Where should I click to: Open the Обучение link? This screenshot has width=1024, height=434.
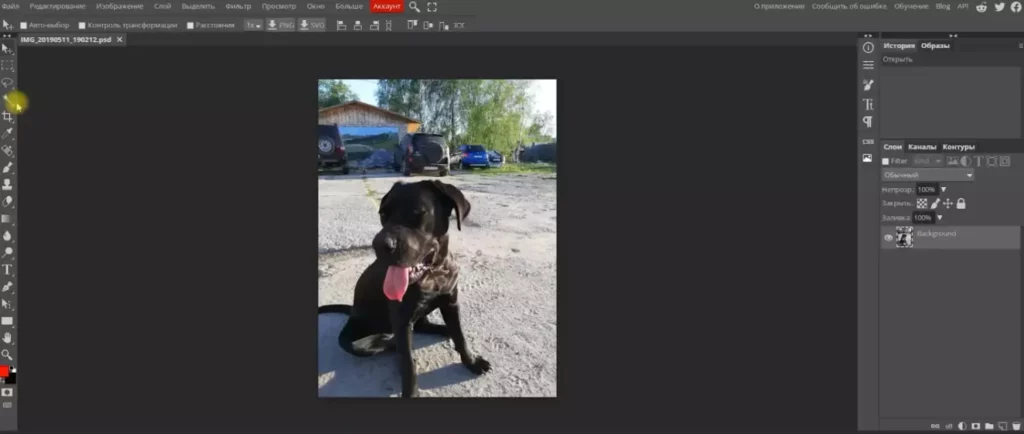911,7
